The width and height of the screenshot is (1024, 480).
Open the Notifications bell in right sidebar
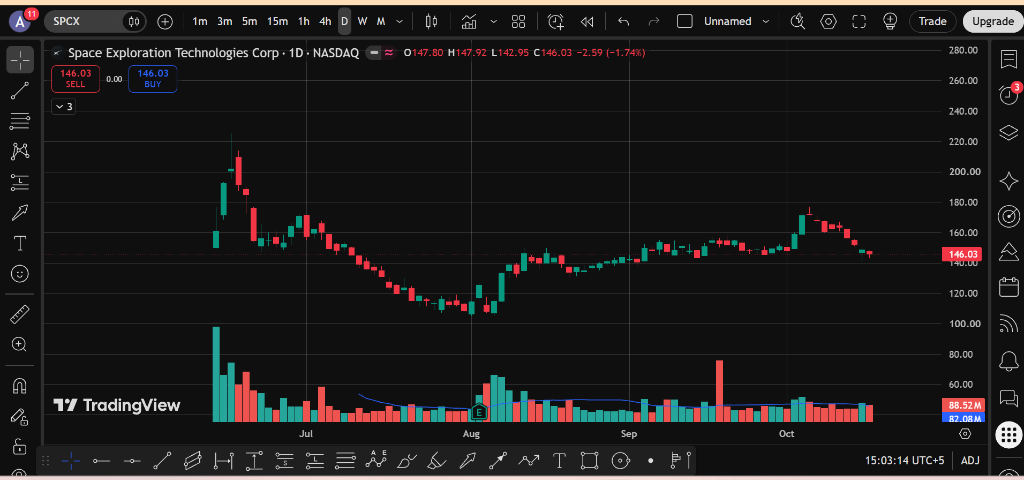point(1009,360)
